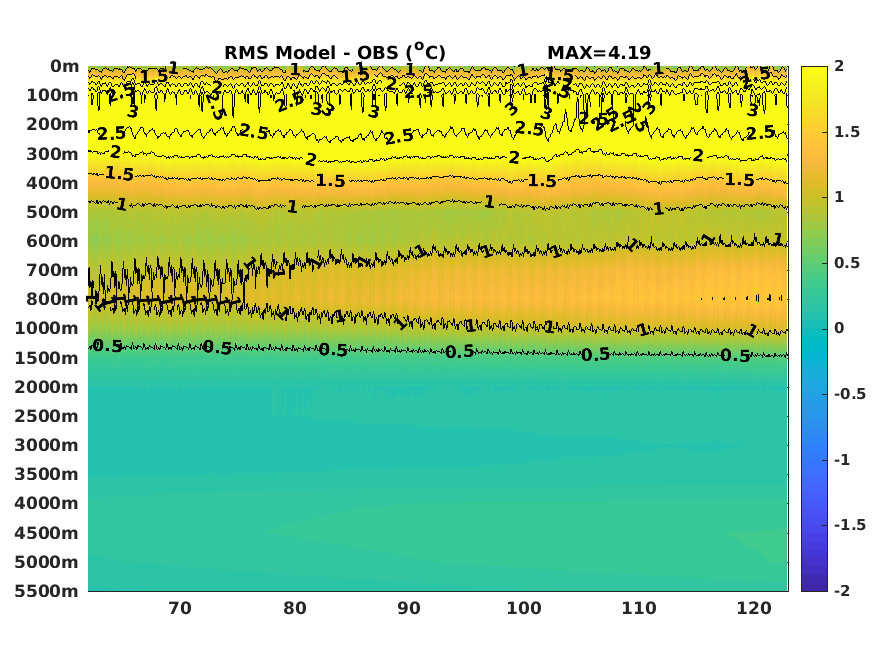Click the '4000m' depth axis label
Screen dimensions: 875x656
pos(47,503)
